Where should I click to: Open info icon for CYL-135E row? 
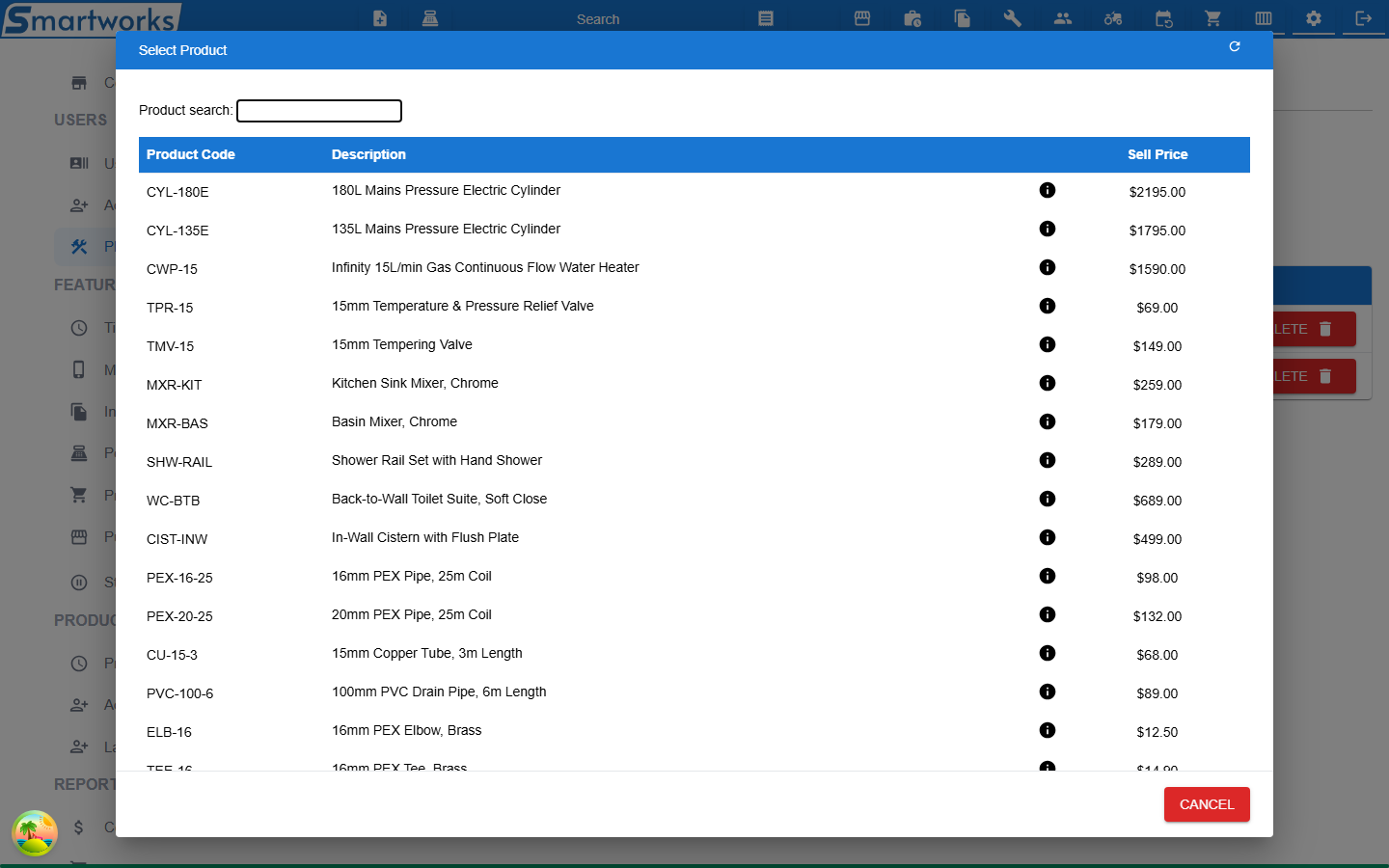click(1048, 229)
